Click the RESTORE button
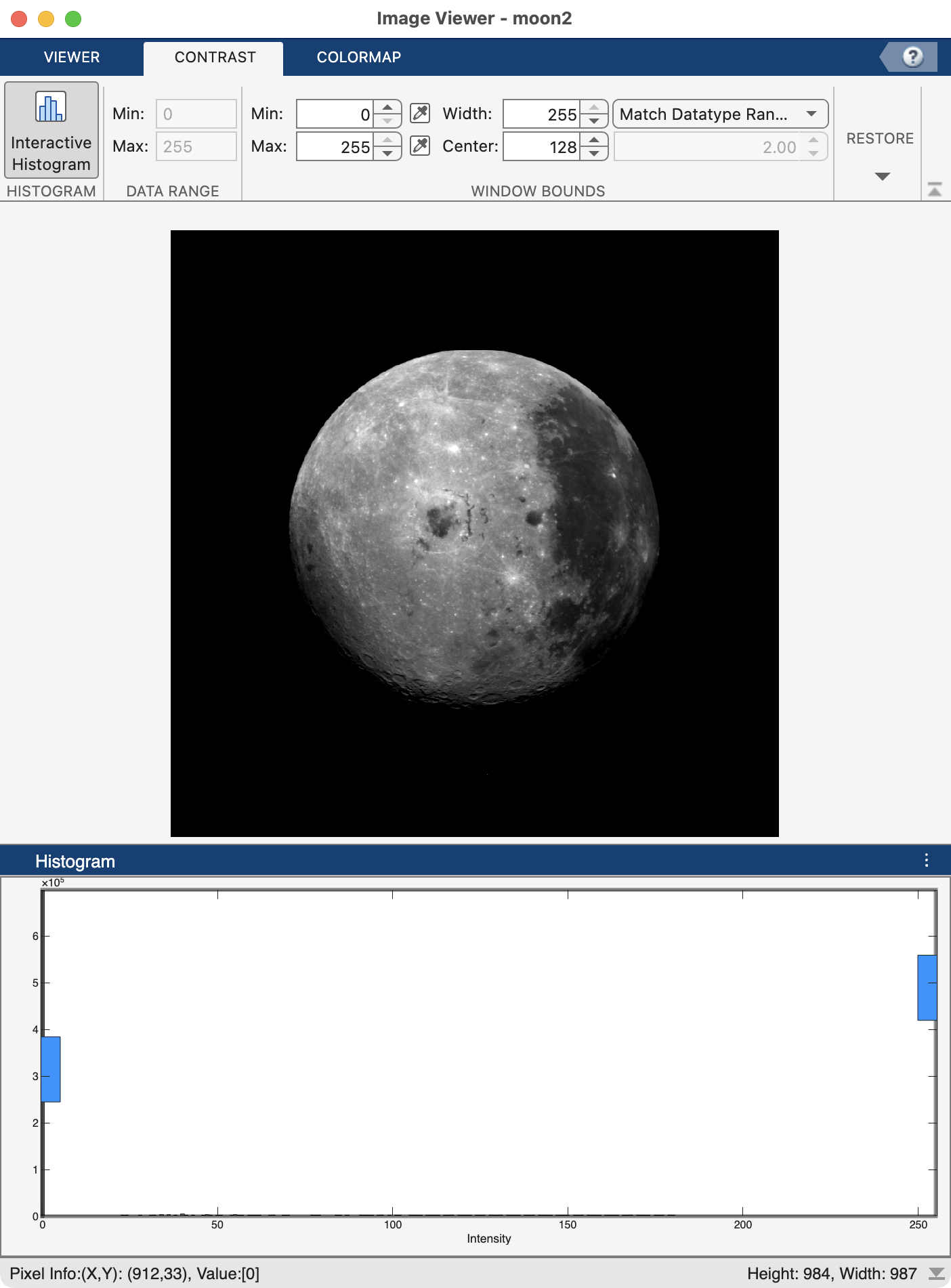This screenshot has width=951, height=1288. (x=880, y=138)
